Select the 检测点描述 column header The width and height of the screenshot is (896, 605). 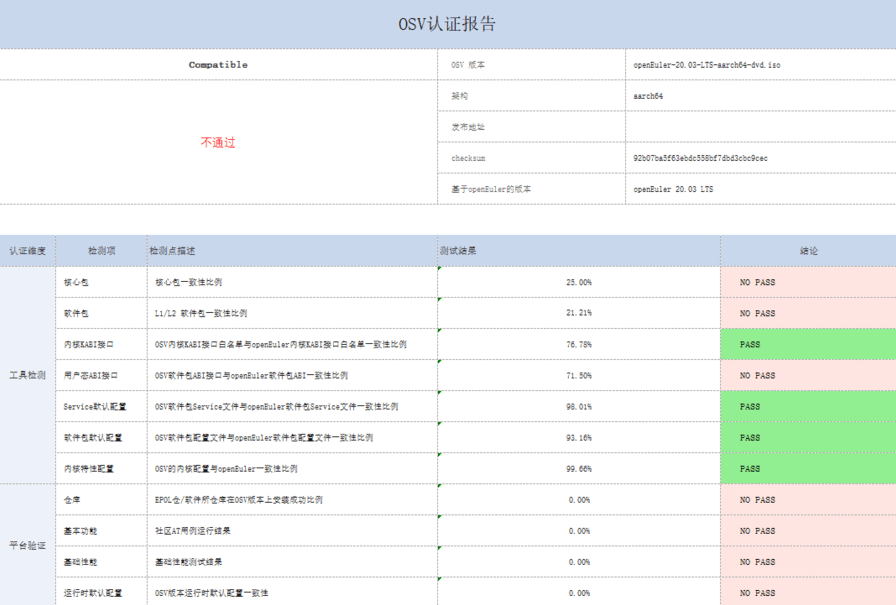point(290,251)
